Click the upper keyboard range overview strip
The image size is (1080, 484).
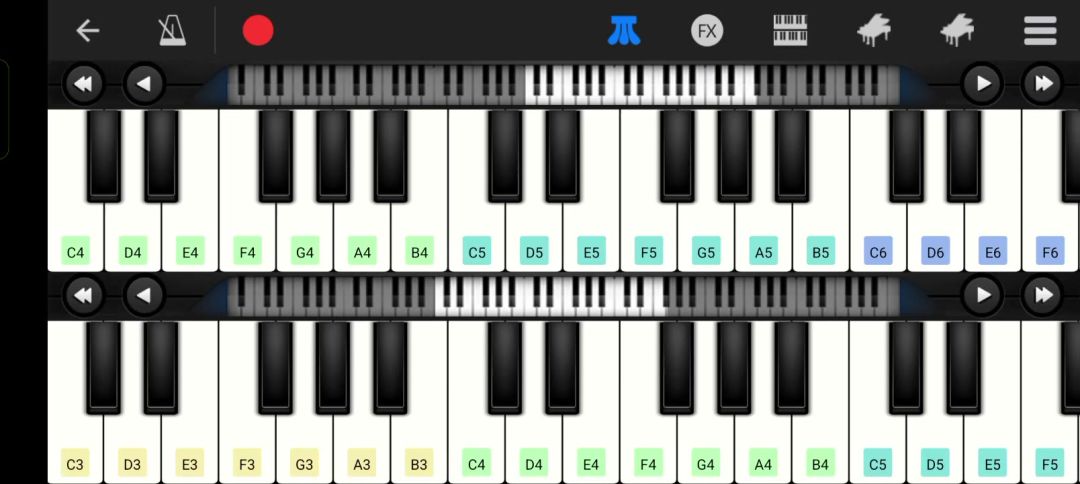click(x=563, y=85)
